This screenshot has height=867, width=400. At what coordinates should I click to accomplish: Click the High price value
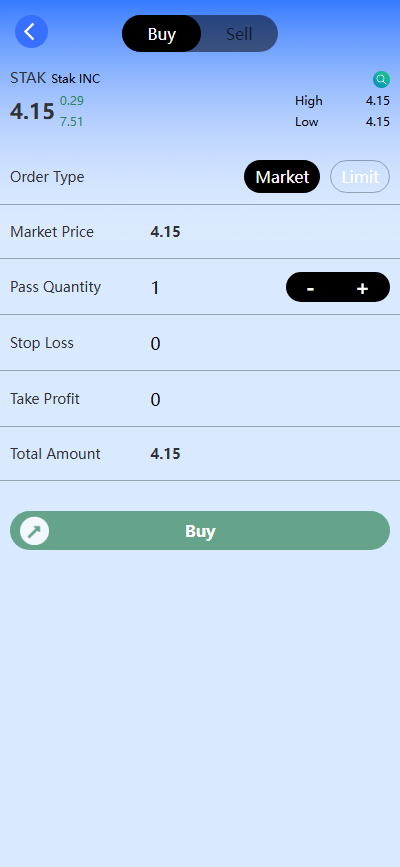(378, 101)
